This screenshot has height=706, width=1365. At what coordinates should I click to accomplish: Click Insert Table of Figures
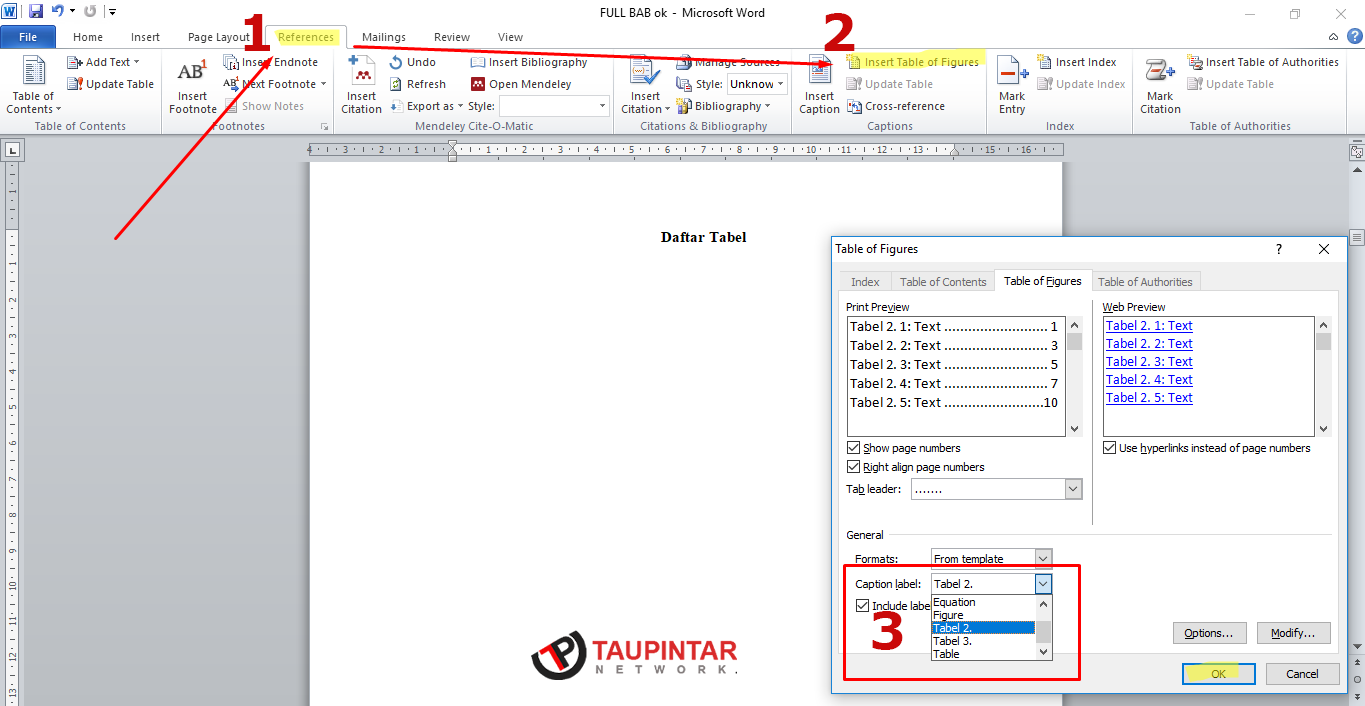click(x=913, y=62)
